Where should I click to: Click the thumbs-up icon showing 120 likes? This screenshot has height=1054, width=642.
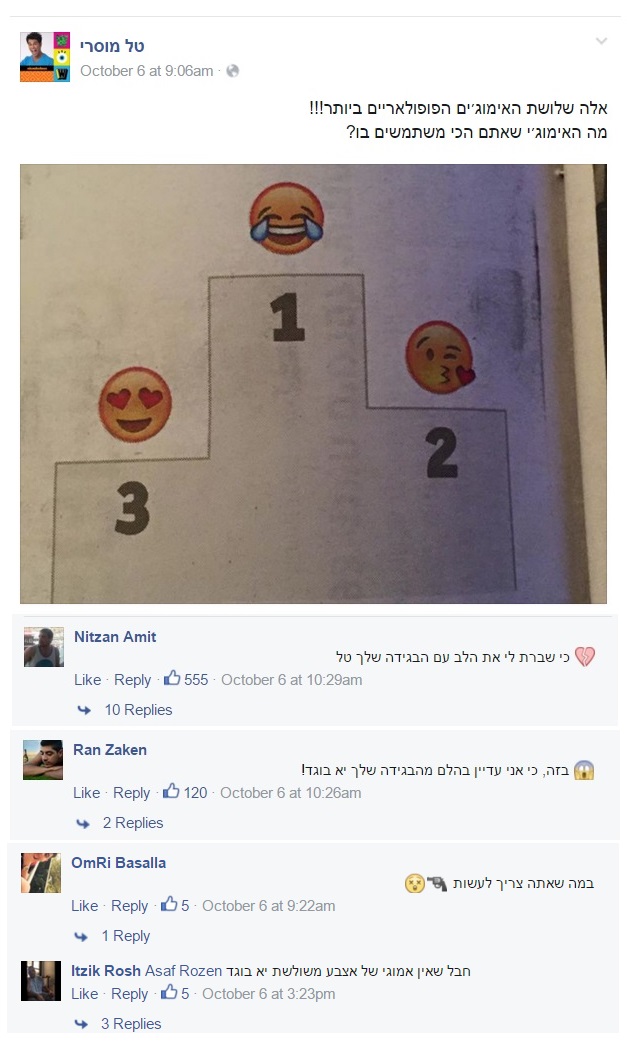pyautogui.click(x=171, y=790)
